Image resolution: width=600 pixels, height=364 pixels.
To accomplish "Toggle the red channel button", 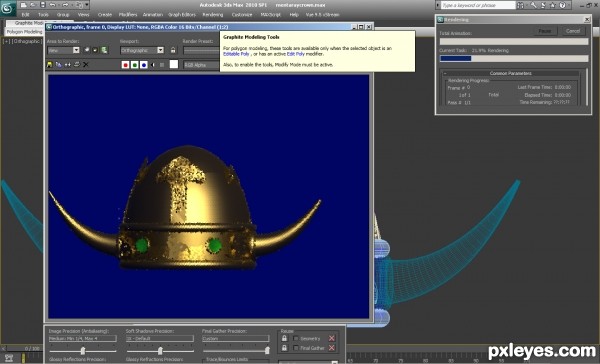I will point(125,65).
